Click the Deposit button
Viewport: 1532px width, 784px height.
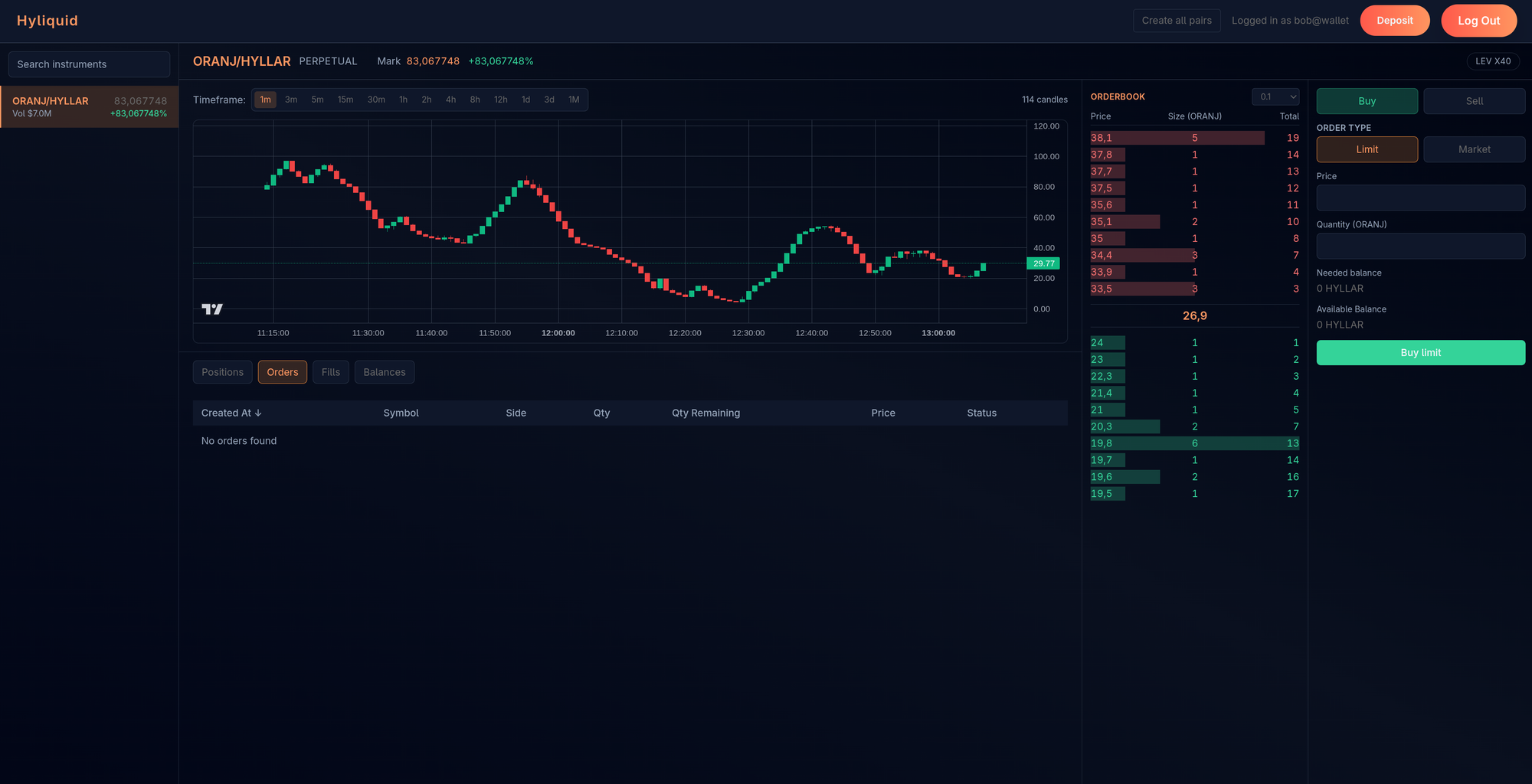[x=1394, y=20]
